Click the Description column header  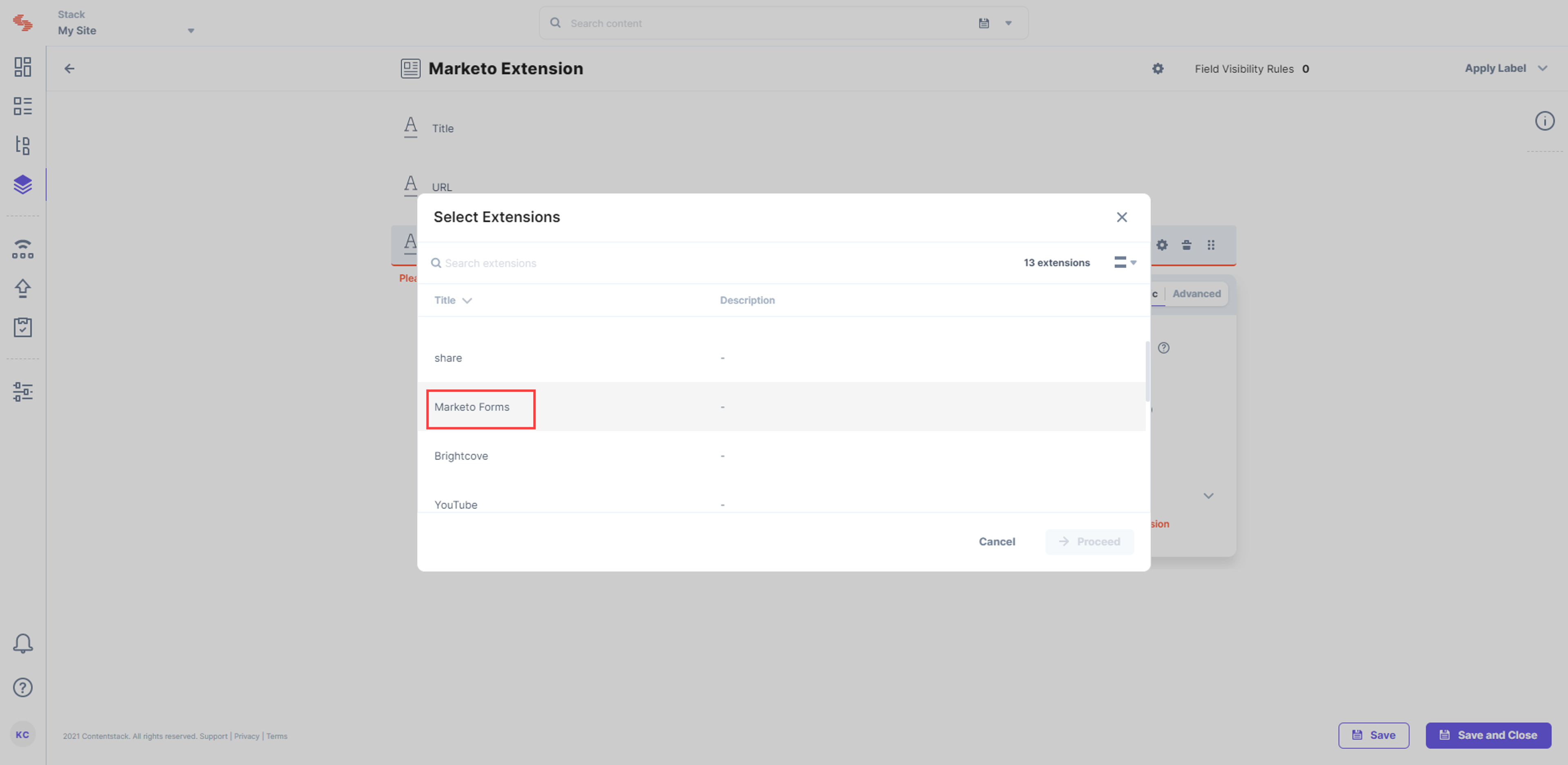(747, 300)
